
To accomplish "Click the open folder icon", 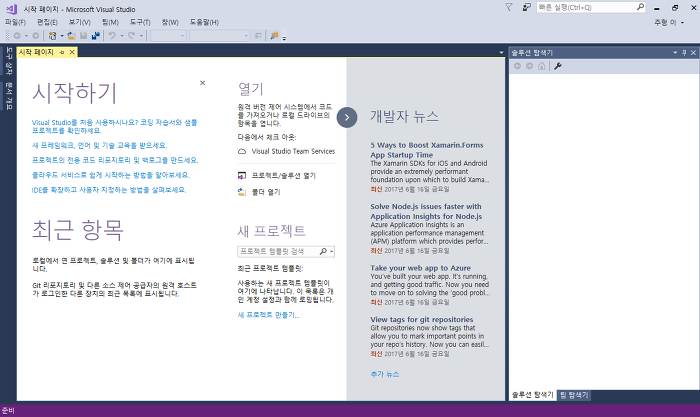I will click(242, 192).
